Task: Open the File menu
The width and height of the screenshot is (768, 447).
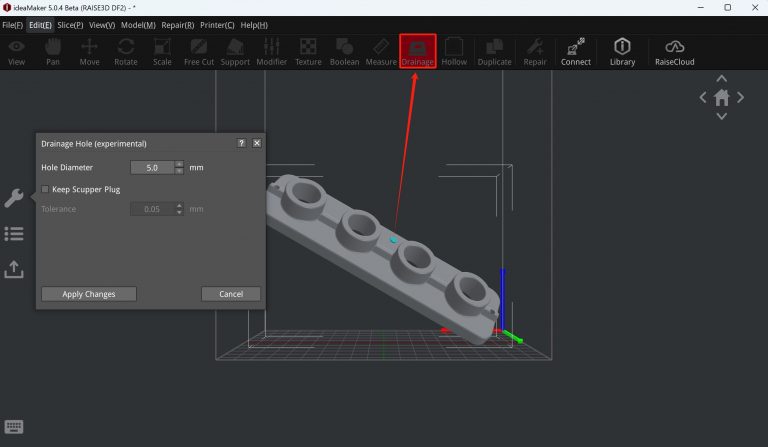Action: (12, 25)
